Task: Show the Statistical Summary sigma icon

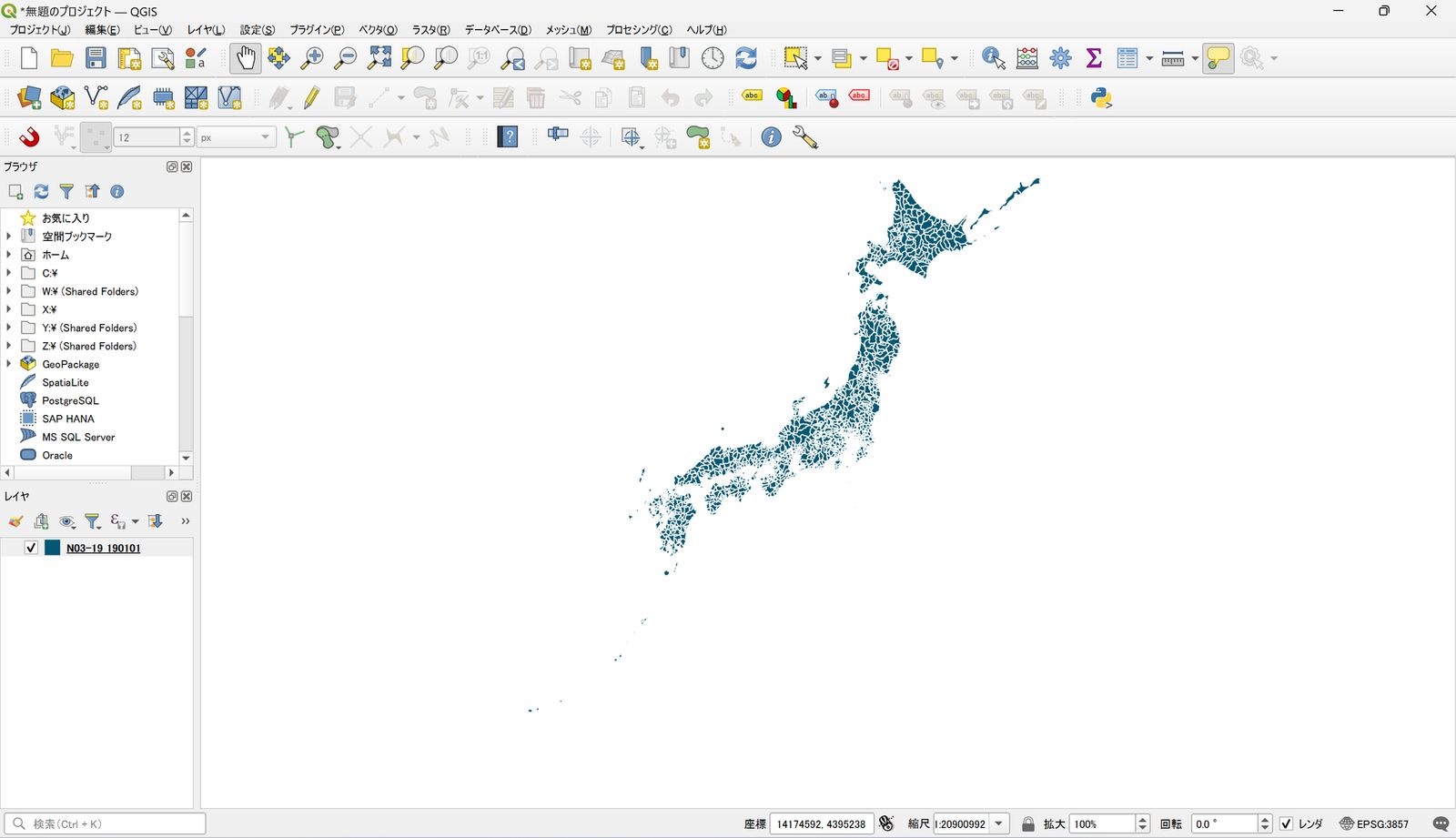Action: click(1094, 58)
